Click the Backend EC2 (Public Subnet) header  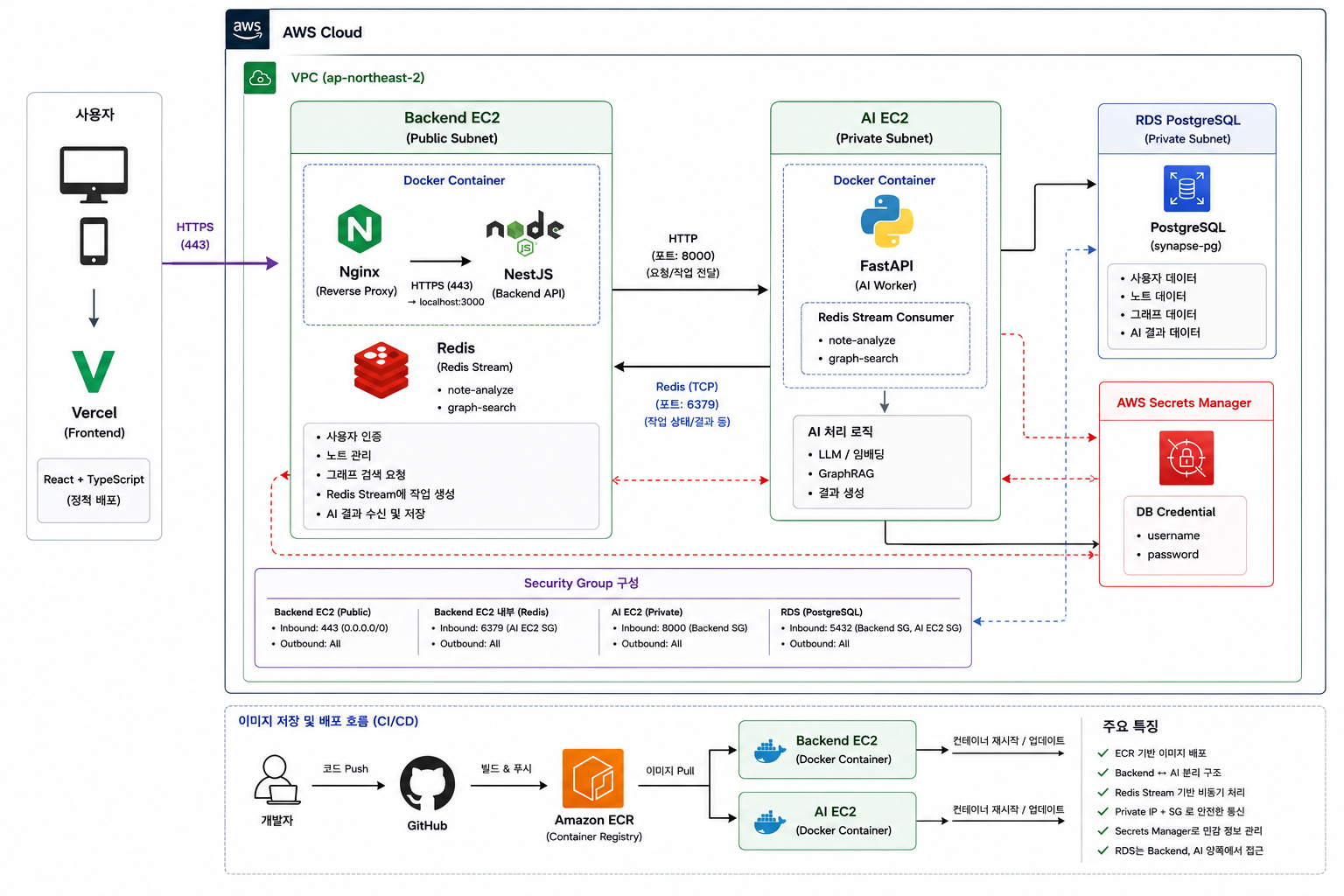click(x=451, y=127)
